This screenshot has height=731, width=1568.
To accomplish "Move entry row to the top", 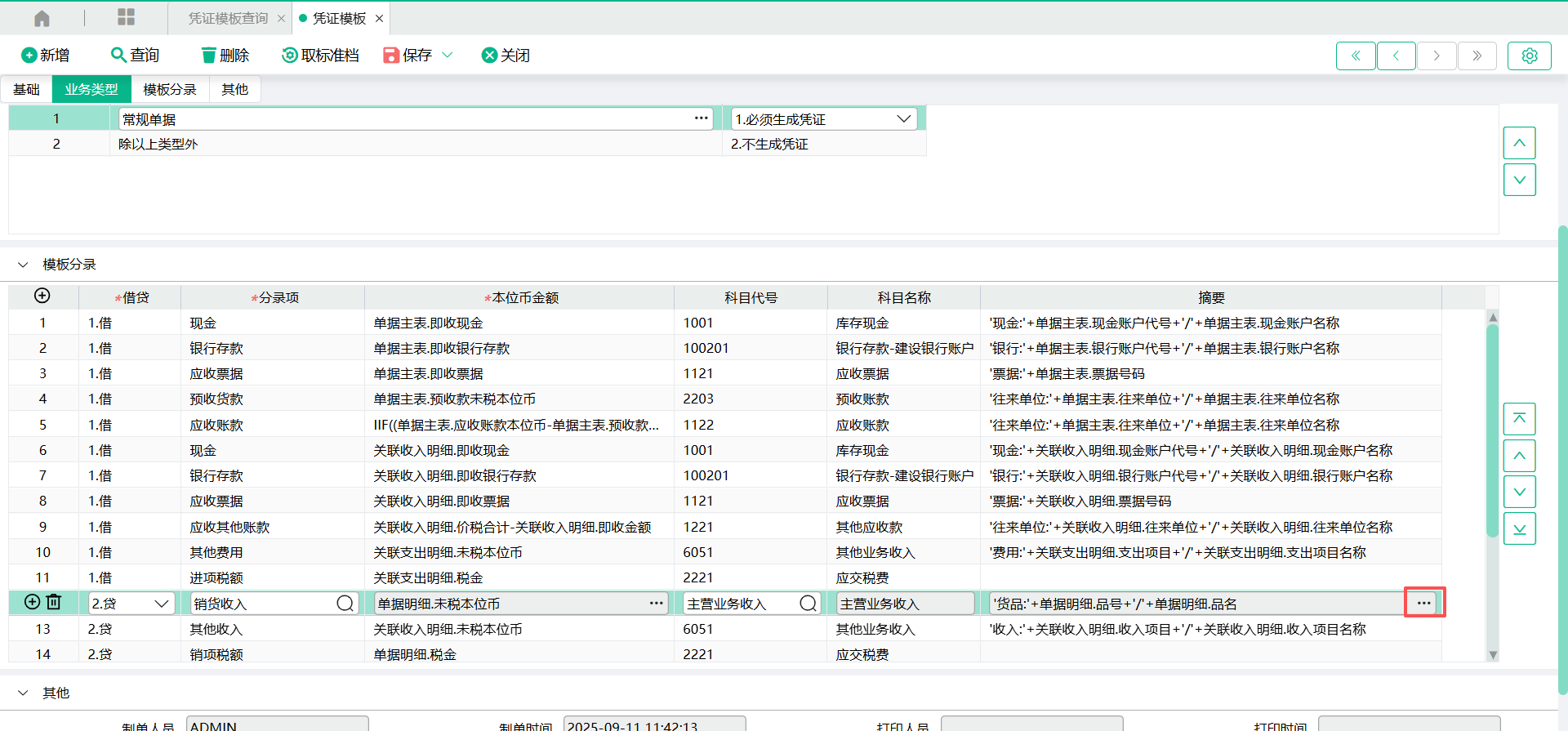I will coord(1519,419).
